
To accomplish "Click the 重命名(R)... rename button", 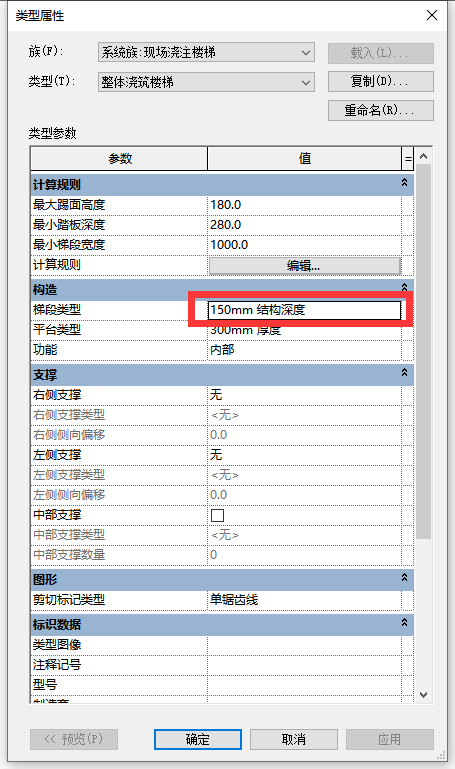I will pyautogui.click(x=380, y=110).
